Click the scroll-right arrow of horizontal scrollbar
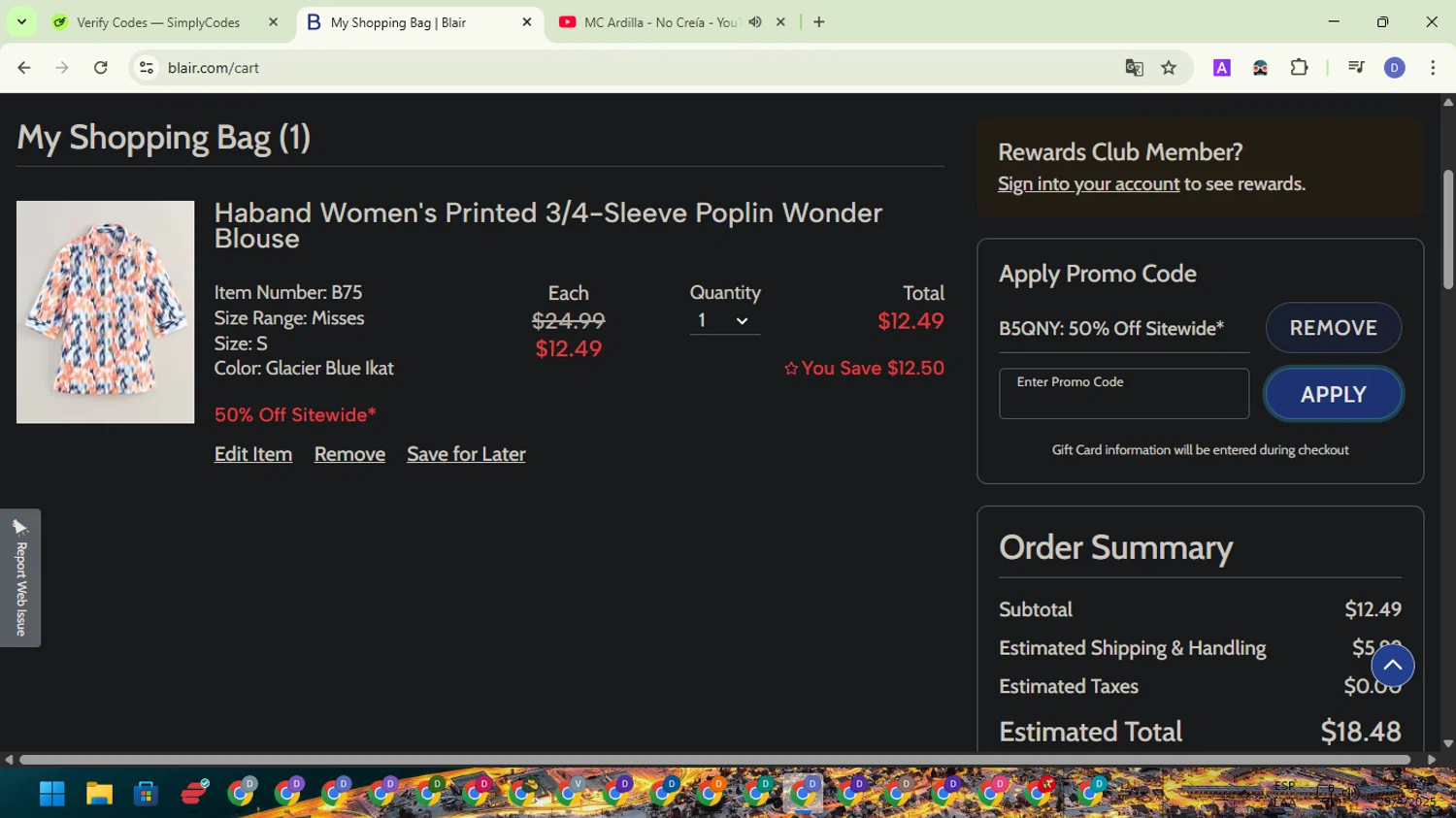 point(1432,760)
